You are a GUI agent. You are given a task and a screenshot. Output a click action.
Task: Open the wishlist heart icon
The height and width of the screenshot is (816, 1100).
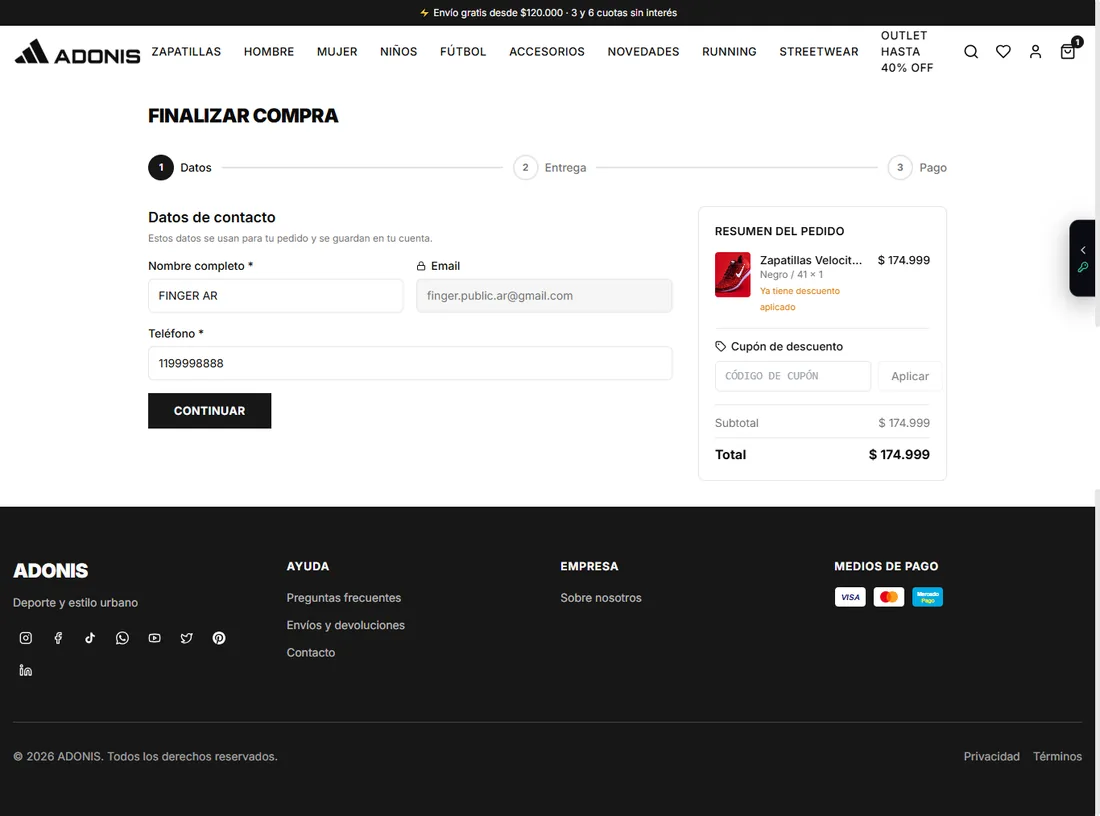[x=1002, y=51]
